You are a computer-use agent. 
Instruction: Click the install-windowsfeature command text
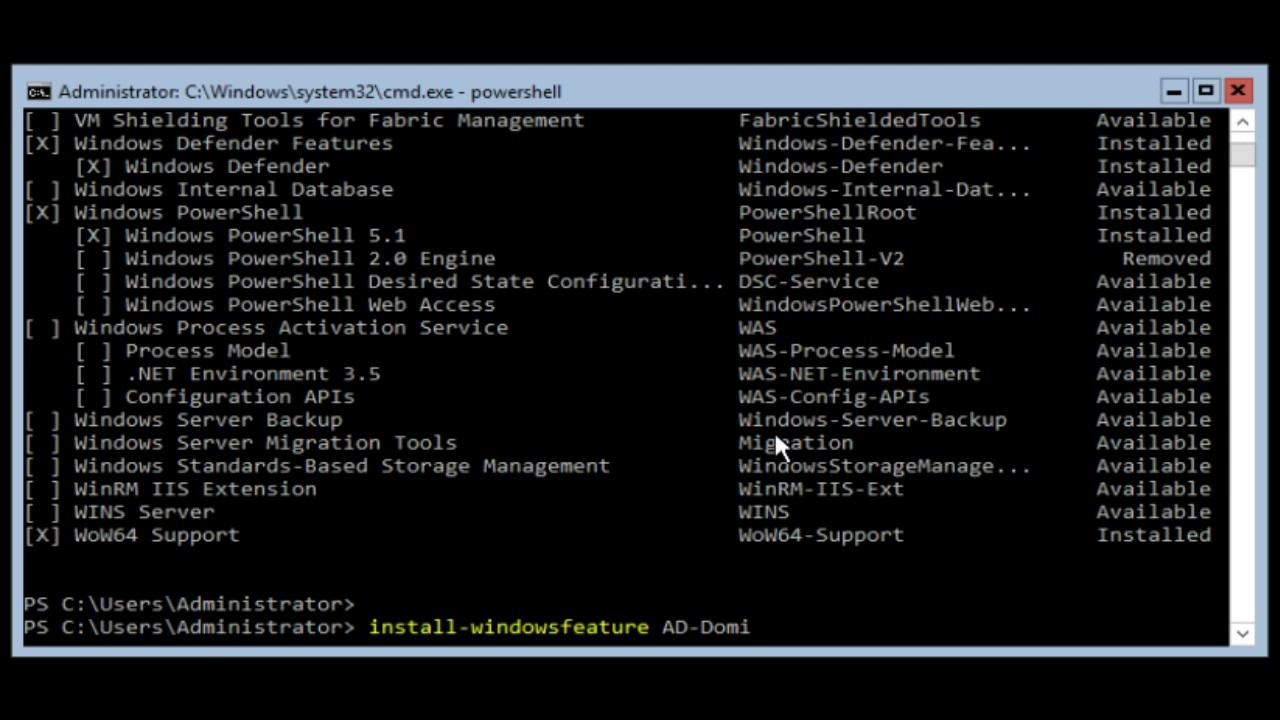509,627
